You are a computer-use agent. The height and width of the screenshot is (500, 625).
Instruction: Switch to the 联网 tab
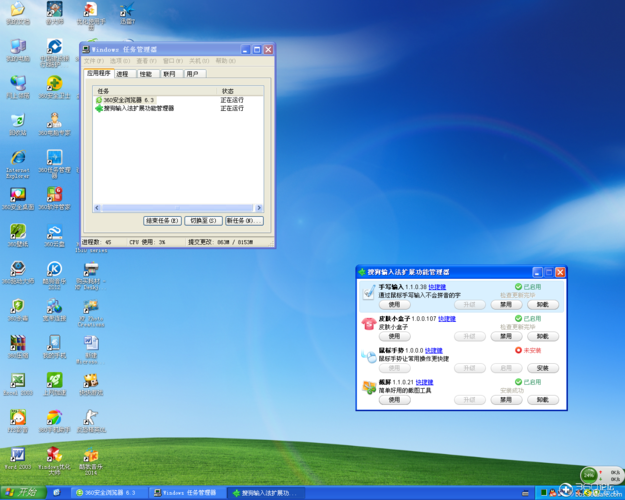tap(171, 74)
